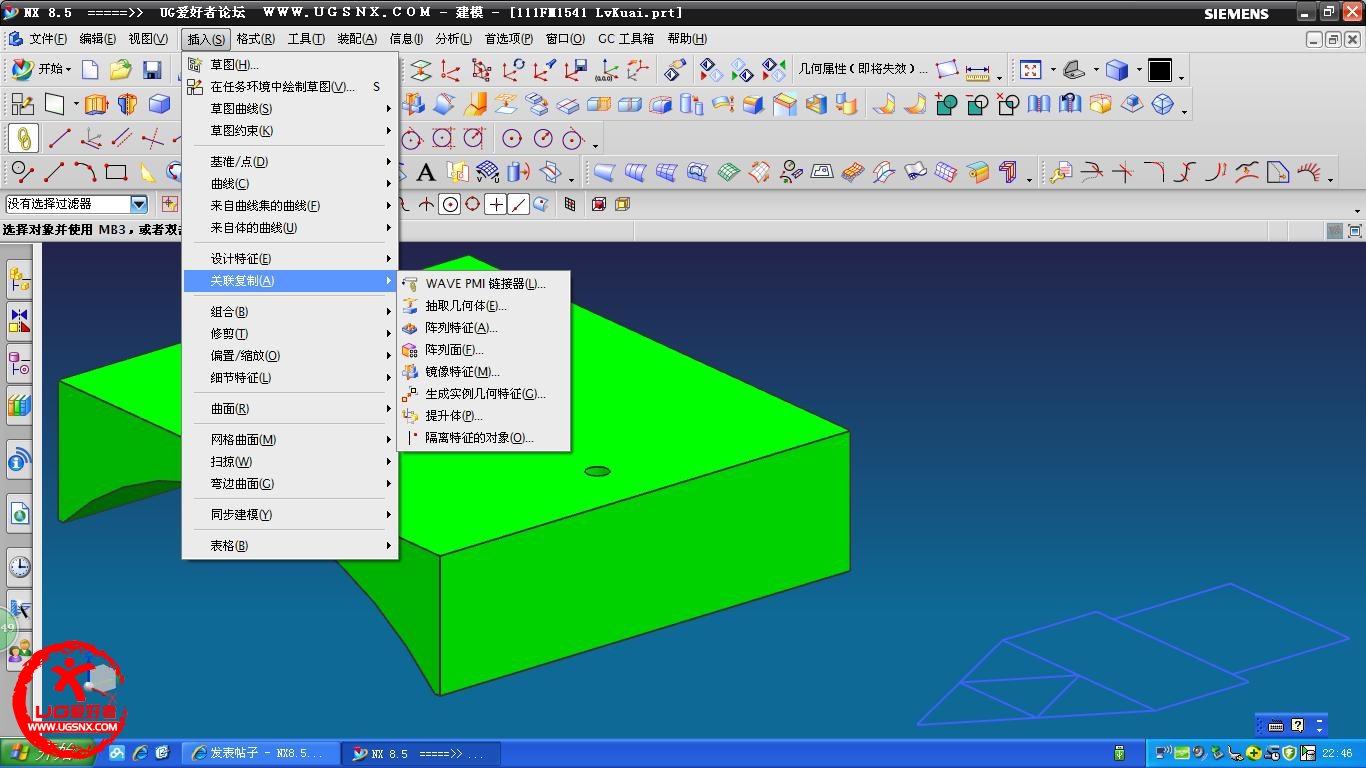This screenshot has width=1366, height=768.
Task: Select the small hole on the top face
Action: coord(597,471)
